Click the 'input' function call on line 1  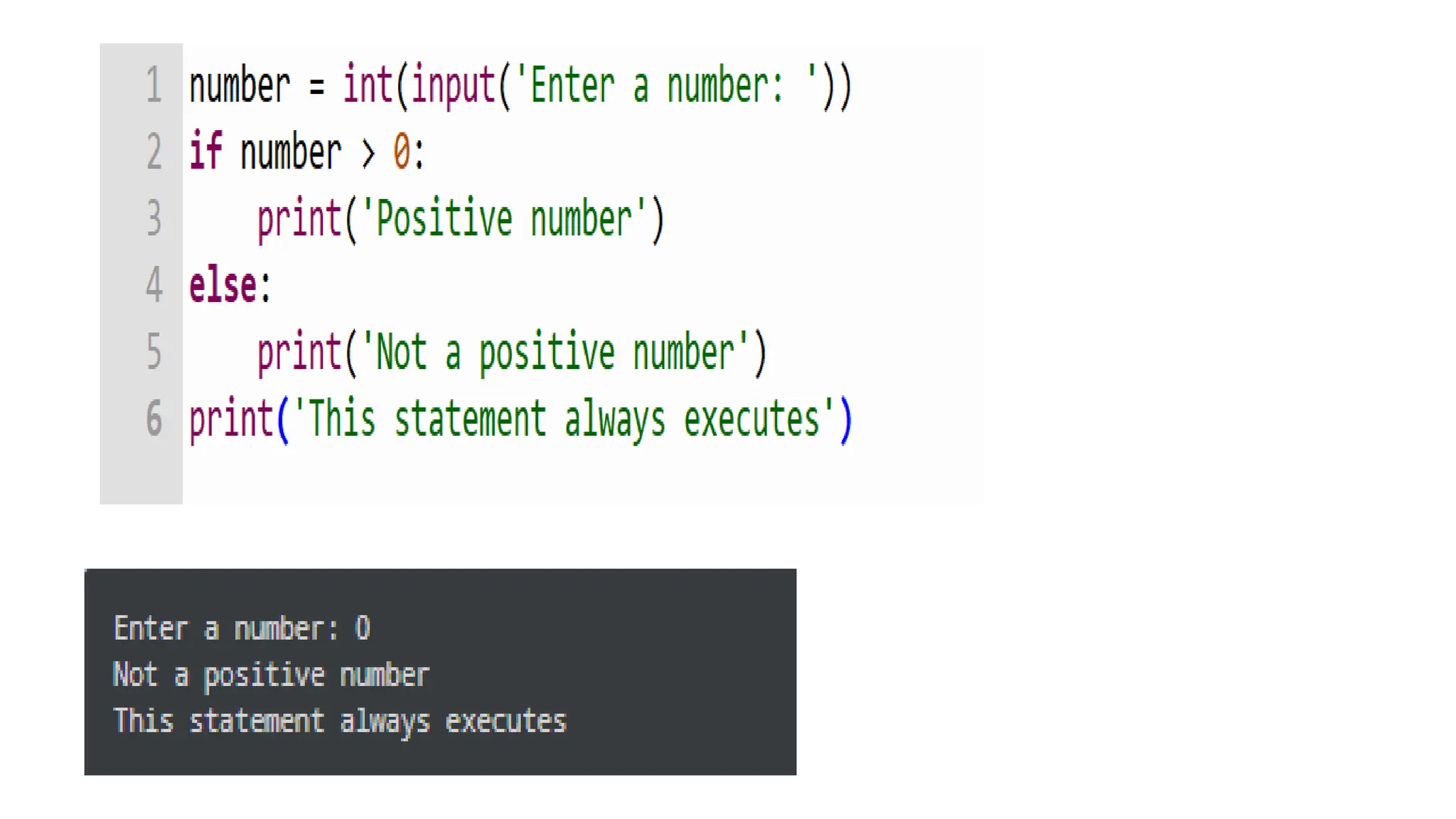tap(453, 87)
